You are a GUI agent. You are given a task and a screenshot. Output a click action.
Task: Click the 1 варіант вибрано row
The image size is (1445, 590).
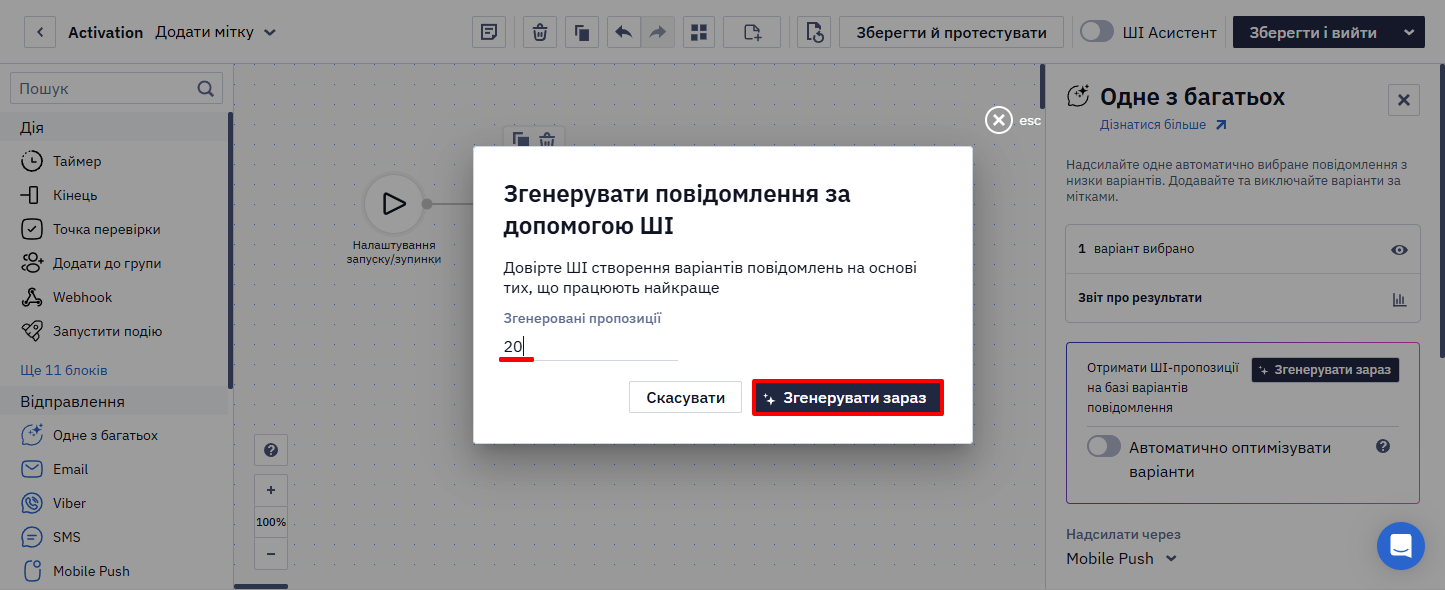click(x=1243, y=249)
